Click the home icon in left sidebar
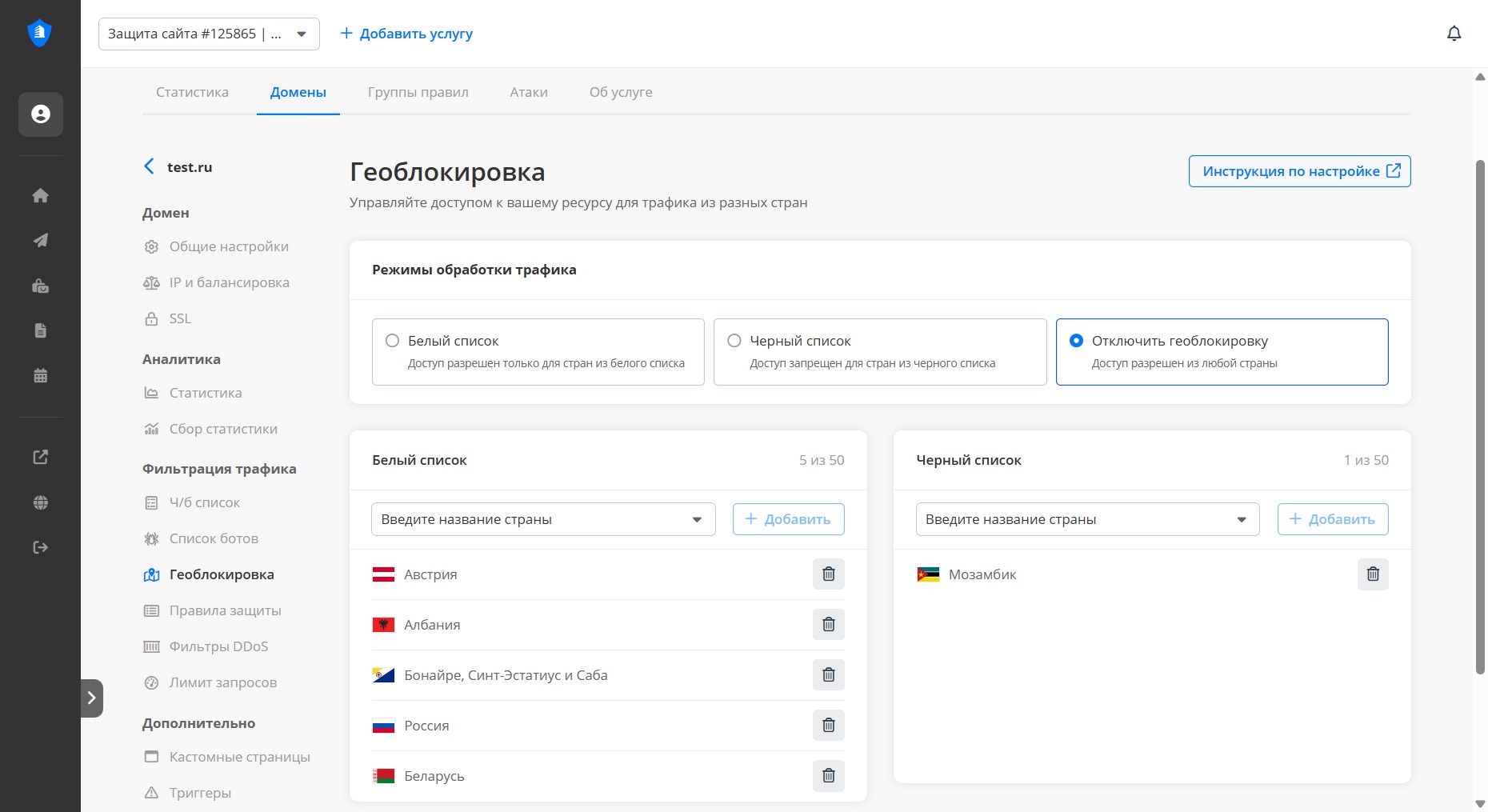 [x=41, y=196]
